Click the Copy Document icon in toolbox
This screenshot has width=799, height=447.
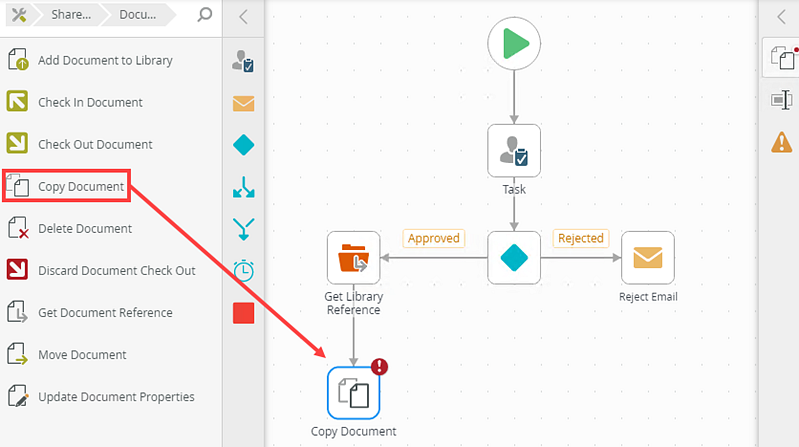(x=18, y=186)
